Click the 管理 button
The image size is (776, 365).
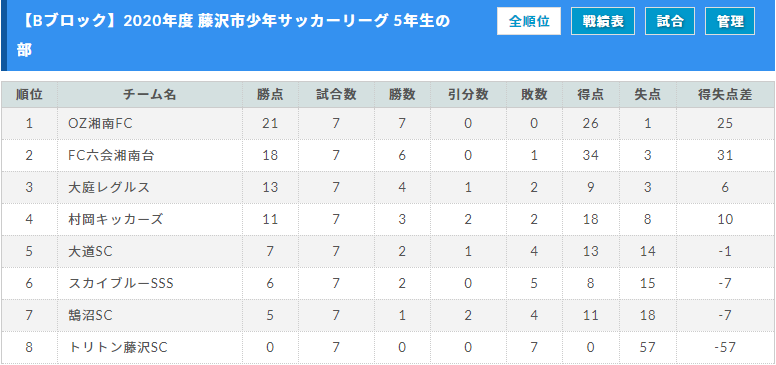(x=730, y=21)
